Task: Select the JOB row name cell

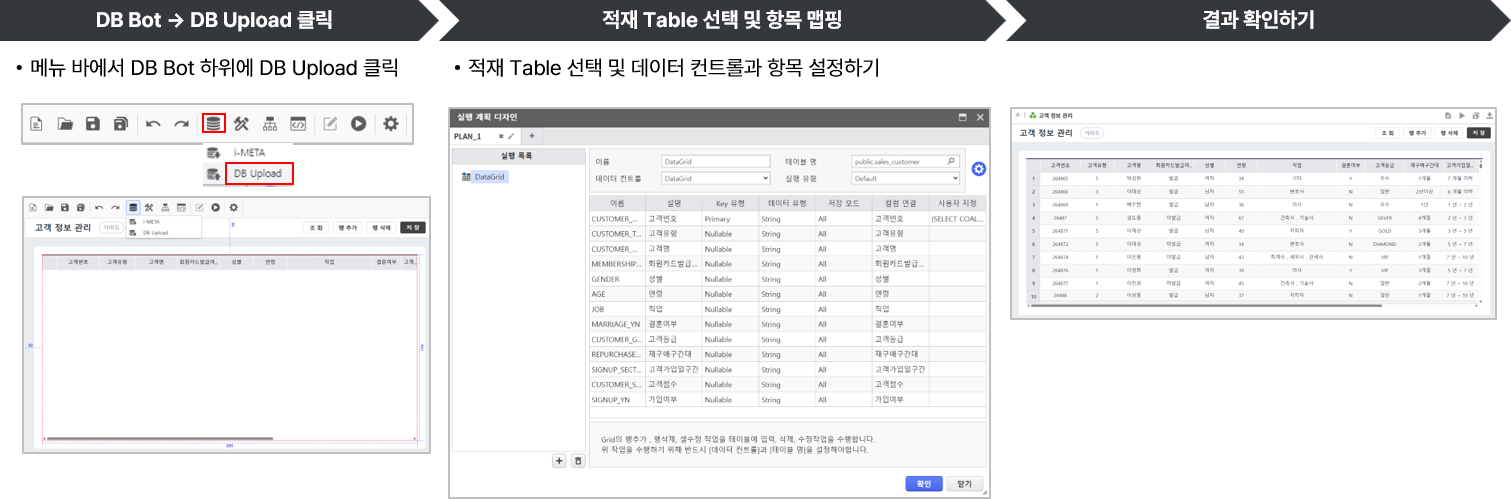Action: [x=616, y=309]
